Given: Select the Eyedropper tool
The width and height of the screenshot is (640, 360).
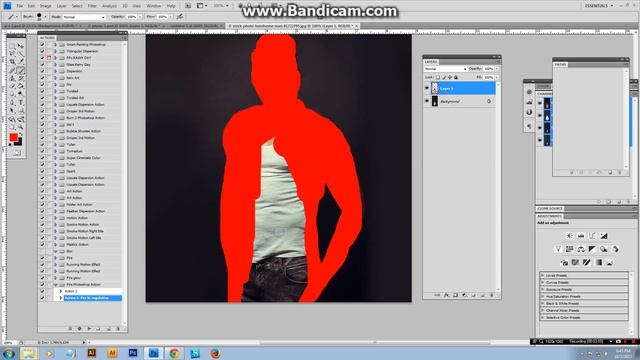Looking at the screenshot, I should [20, 62].
